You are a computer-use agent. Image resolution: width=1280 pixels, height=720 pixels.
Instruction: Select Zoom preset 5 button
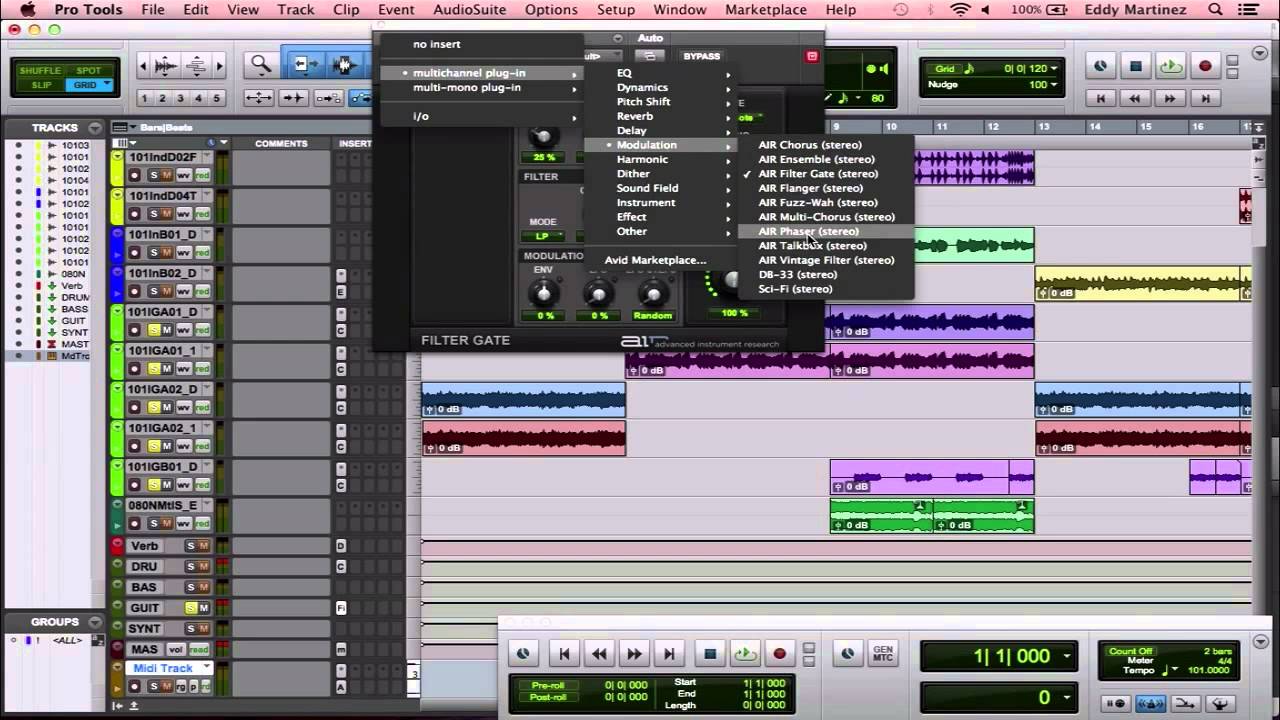click(216, 98)
